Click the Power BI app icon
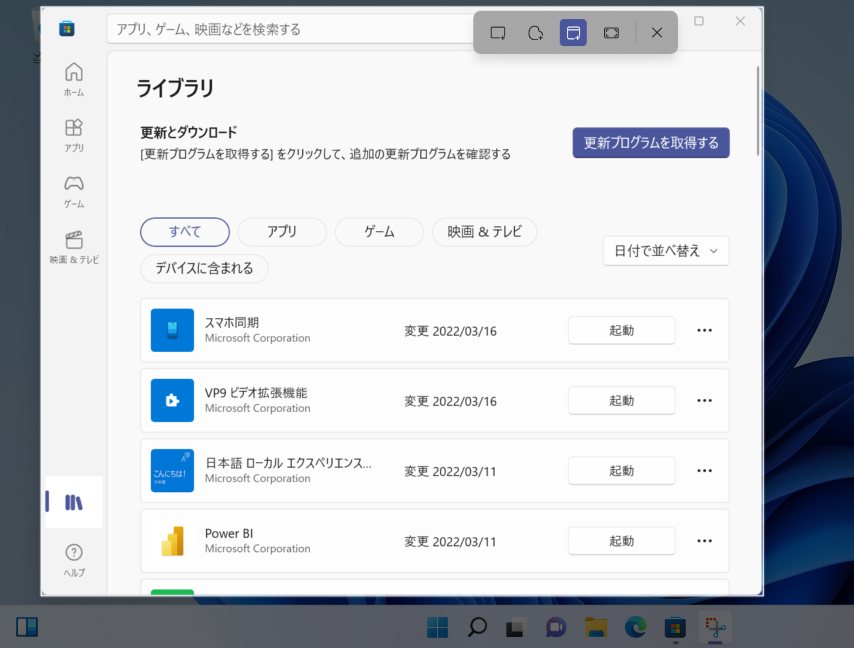The height and width of the screenshot is (648, 854). click(172, 541)
